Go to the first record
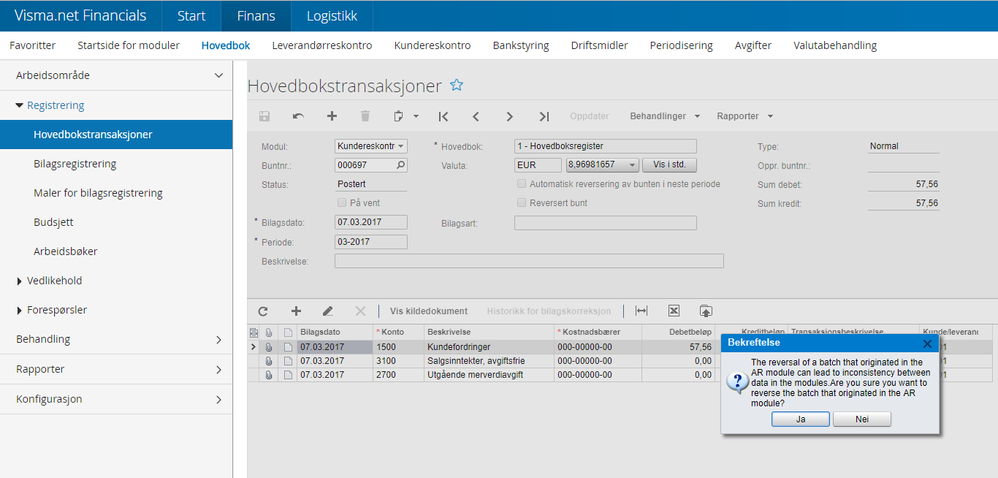This screenshot has width=998, height=478. pyautogui.click(x=443, y=116)
